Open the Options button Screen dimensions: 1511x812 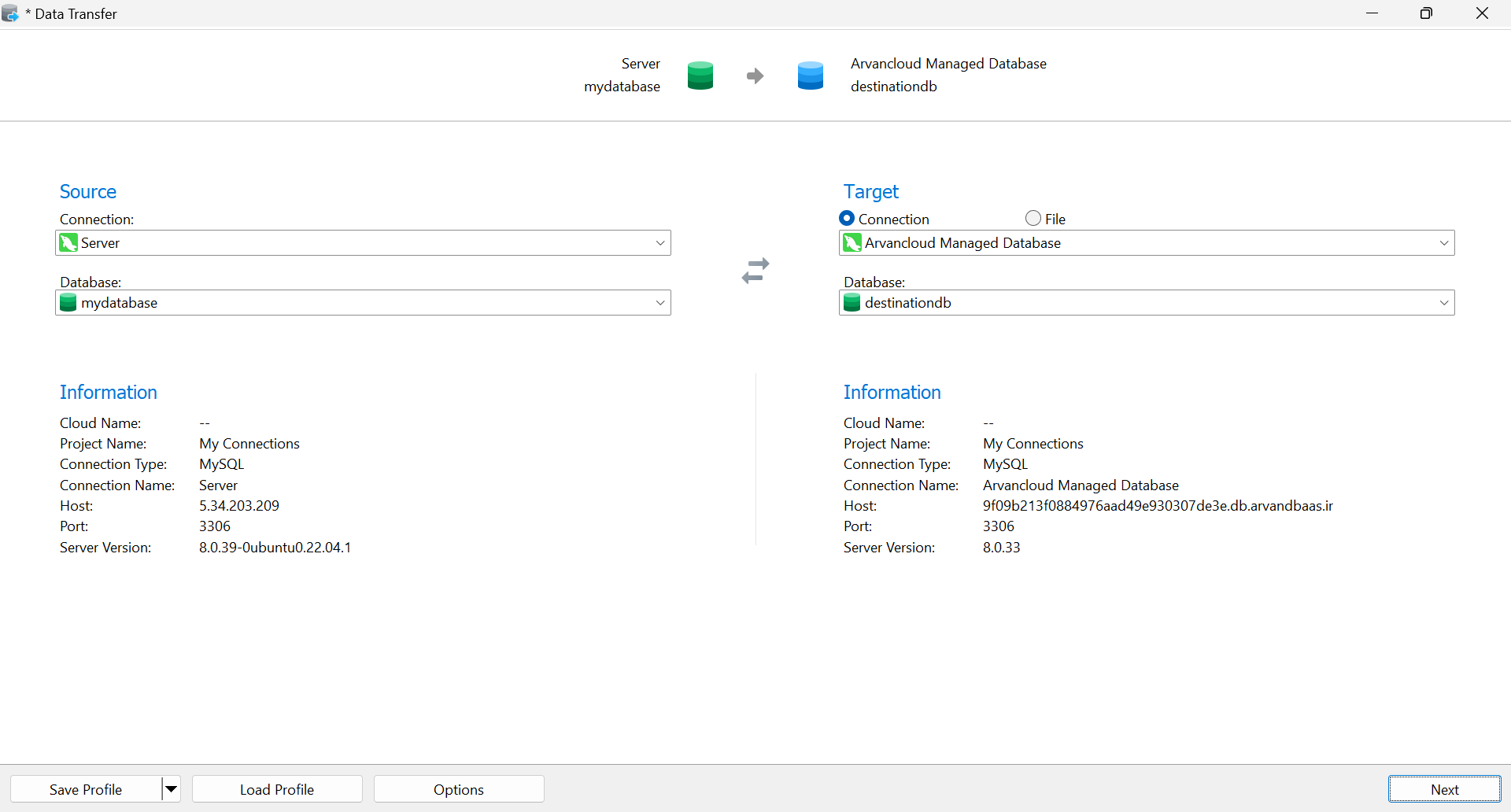(x=459, y=789)
